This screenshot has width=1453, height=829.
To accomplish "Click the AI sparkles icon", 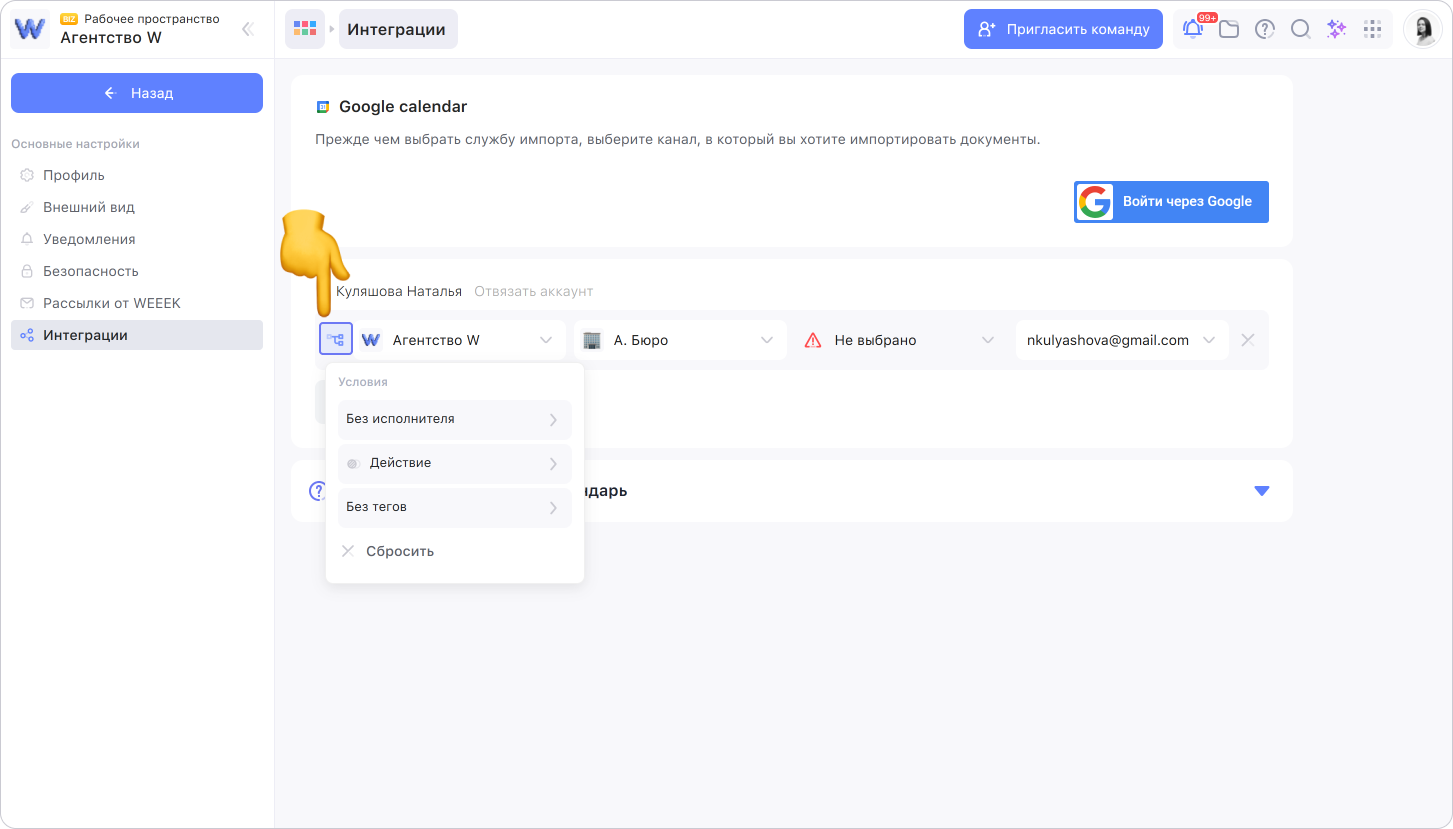I will 1336,29.
